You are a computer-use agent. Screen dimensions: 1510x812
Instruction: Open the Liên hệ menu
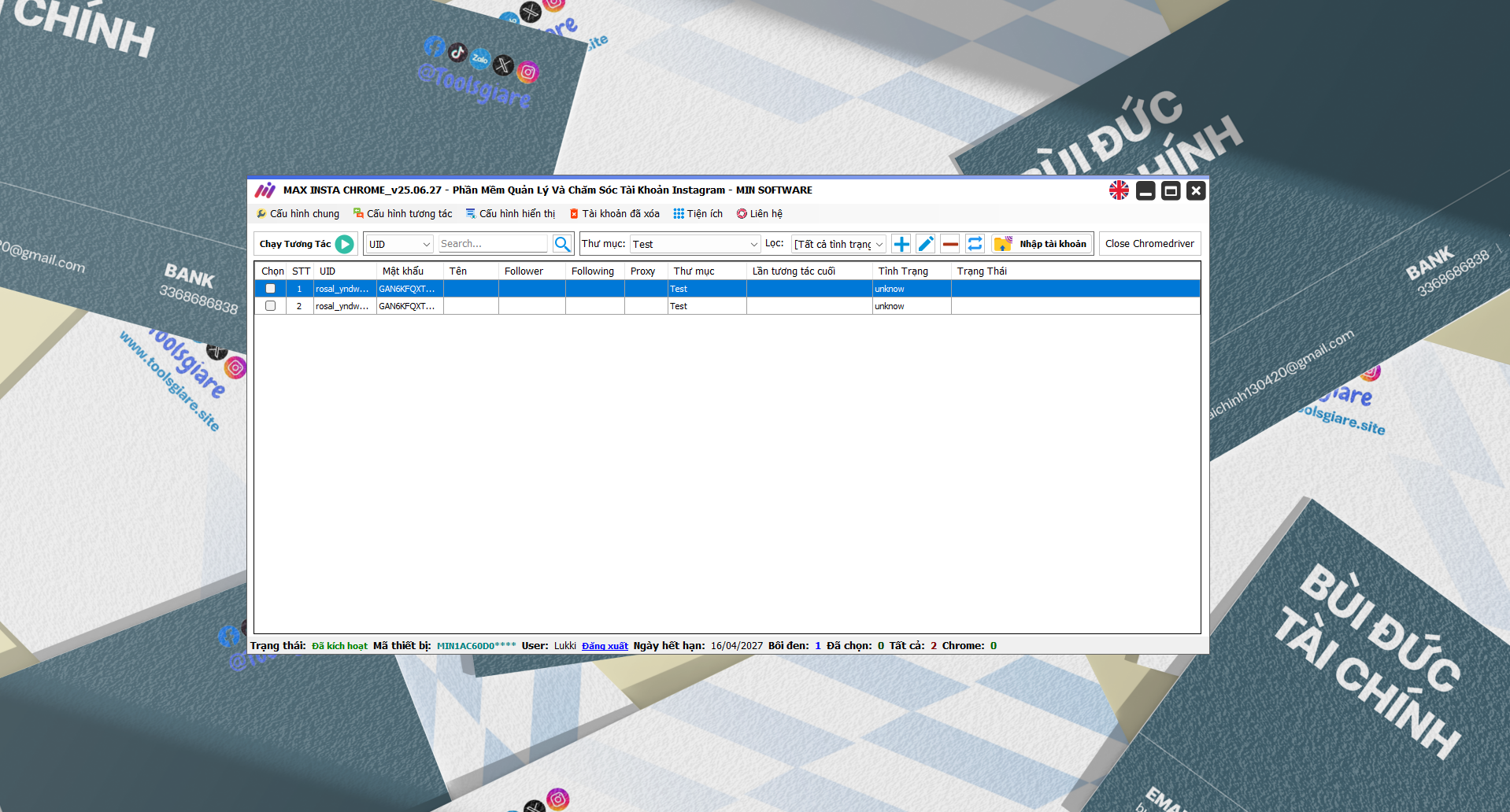tap(760, 214)
